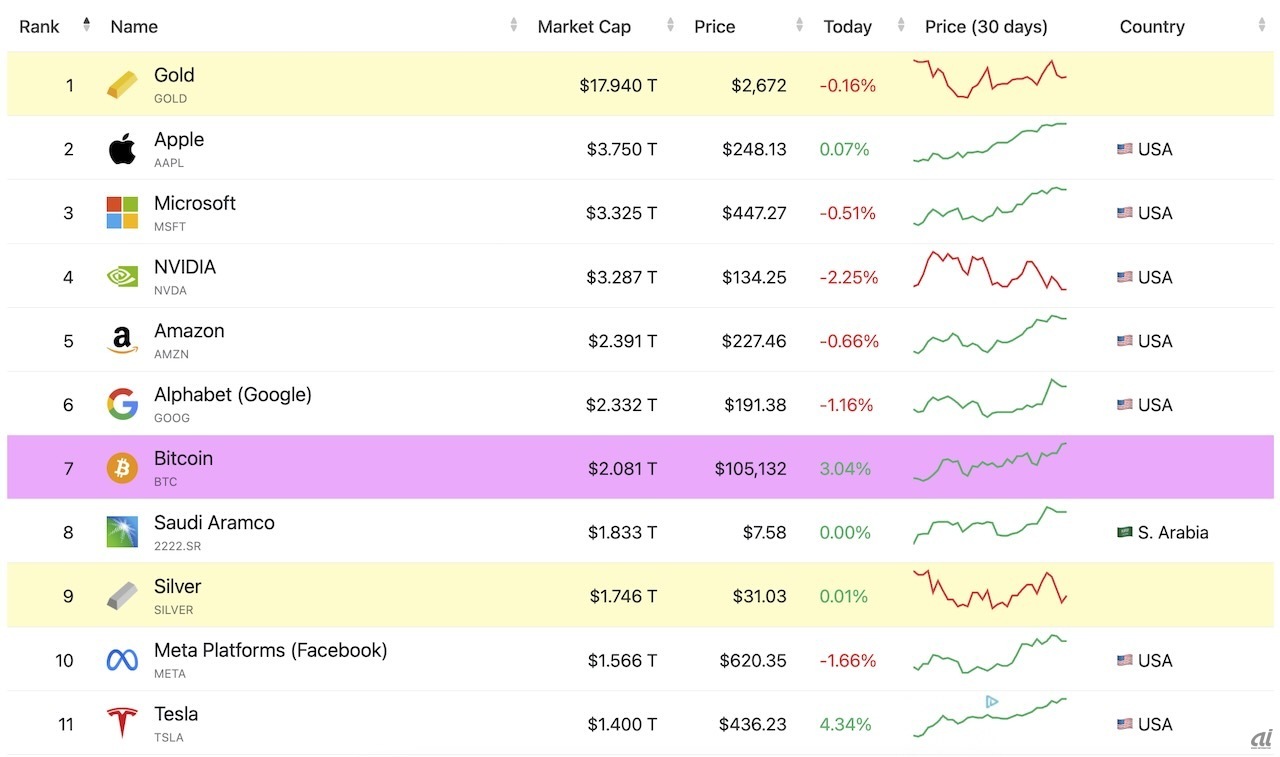The height and width of the screenshot is (757, 1280).
Task: Open the Alphabet (Google) link
Action: pos(233,394)
